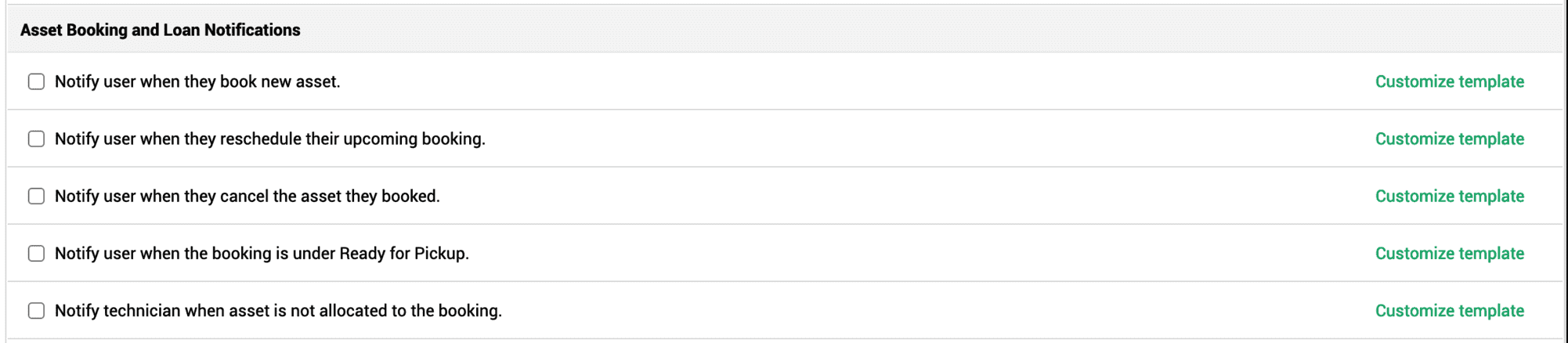The width and height of the screenshot is (1568, 343).
Task: Click the 'booking is under Ready for Pickup' label
Action: (x=262, y=253)
